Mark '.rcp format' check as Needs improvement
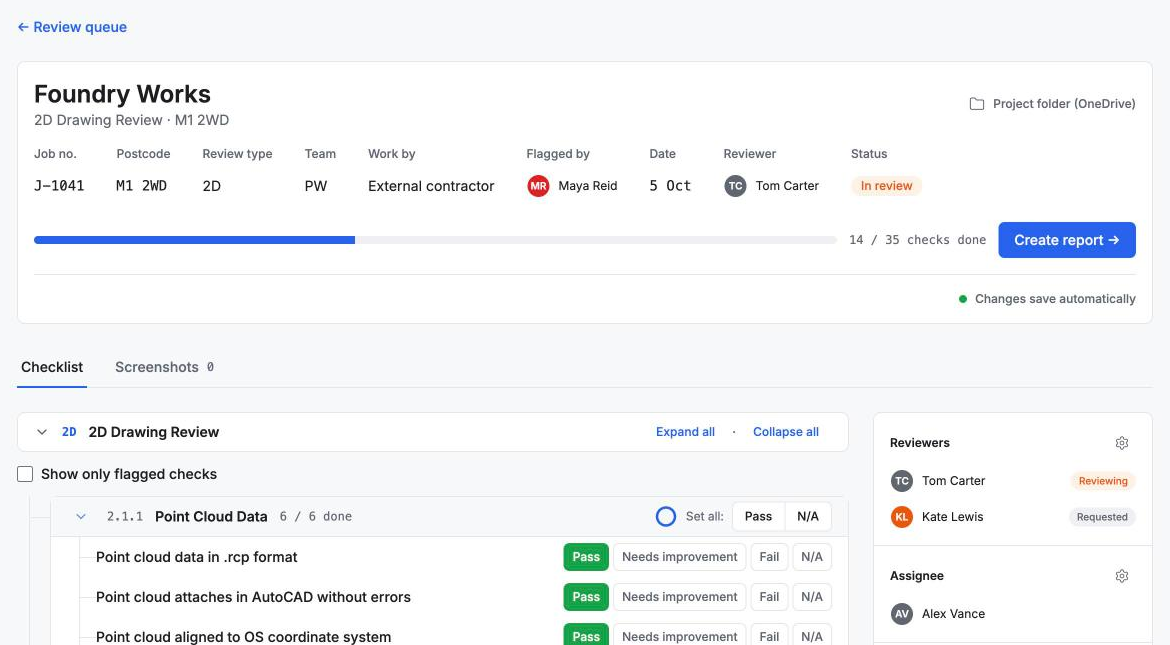1170x645 pixels. pyautogui.click(x=679, y=557)
